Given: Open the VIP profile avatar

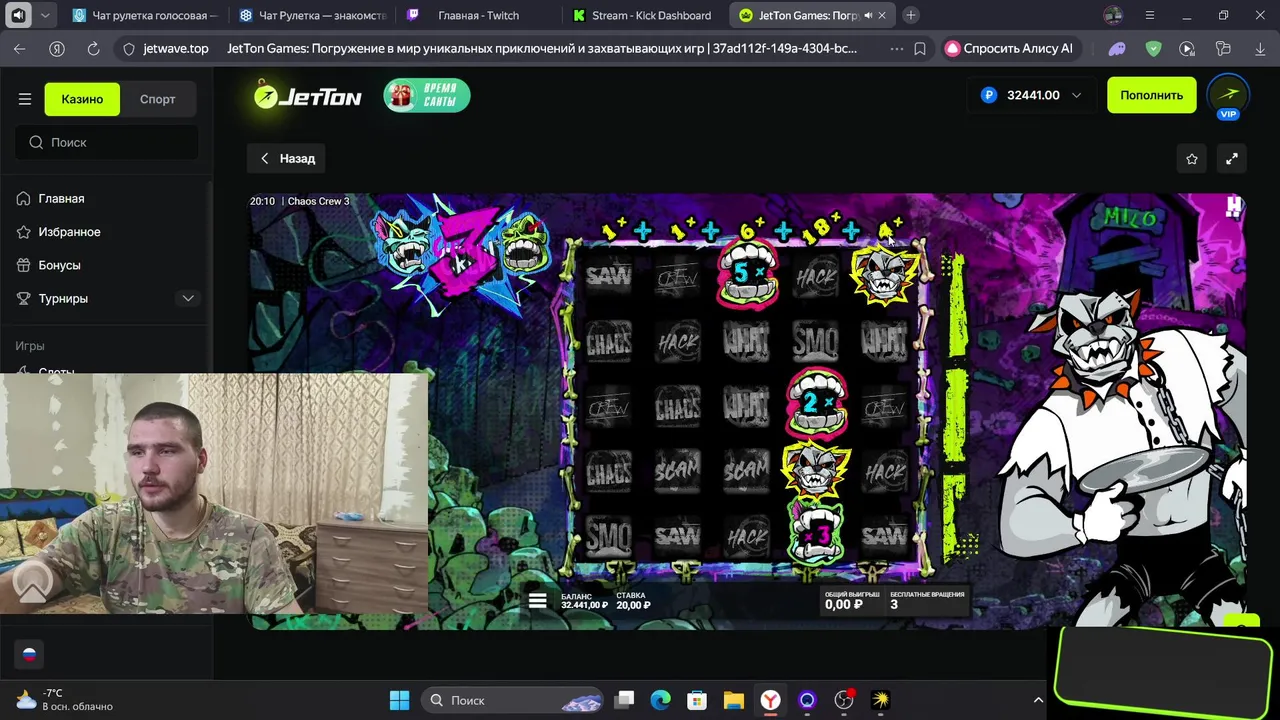Looking at the screenshot, I should click(x=1228, y=96).
